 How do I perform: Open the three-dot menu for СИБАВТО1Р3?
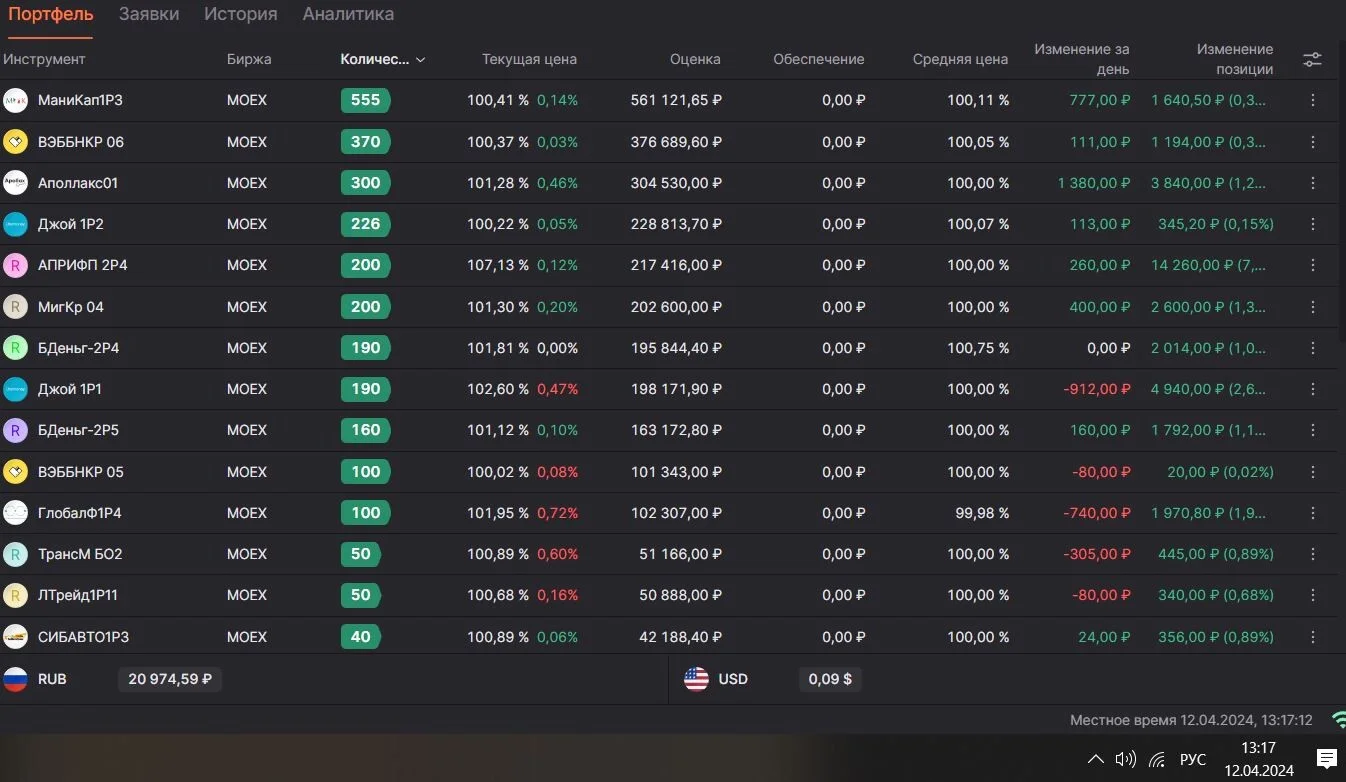pos(1313,637)
